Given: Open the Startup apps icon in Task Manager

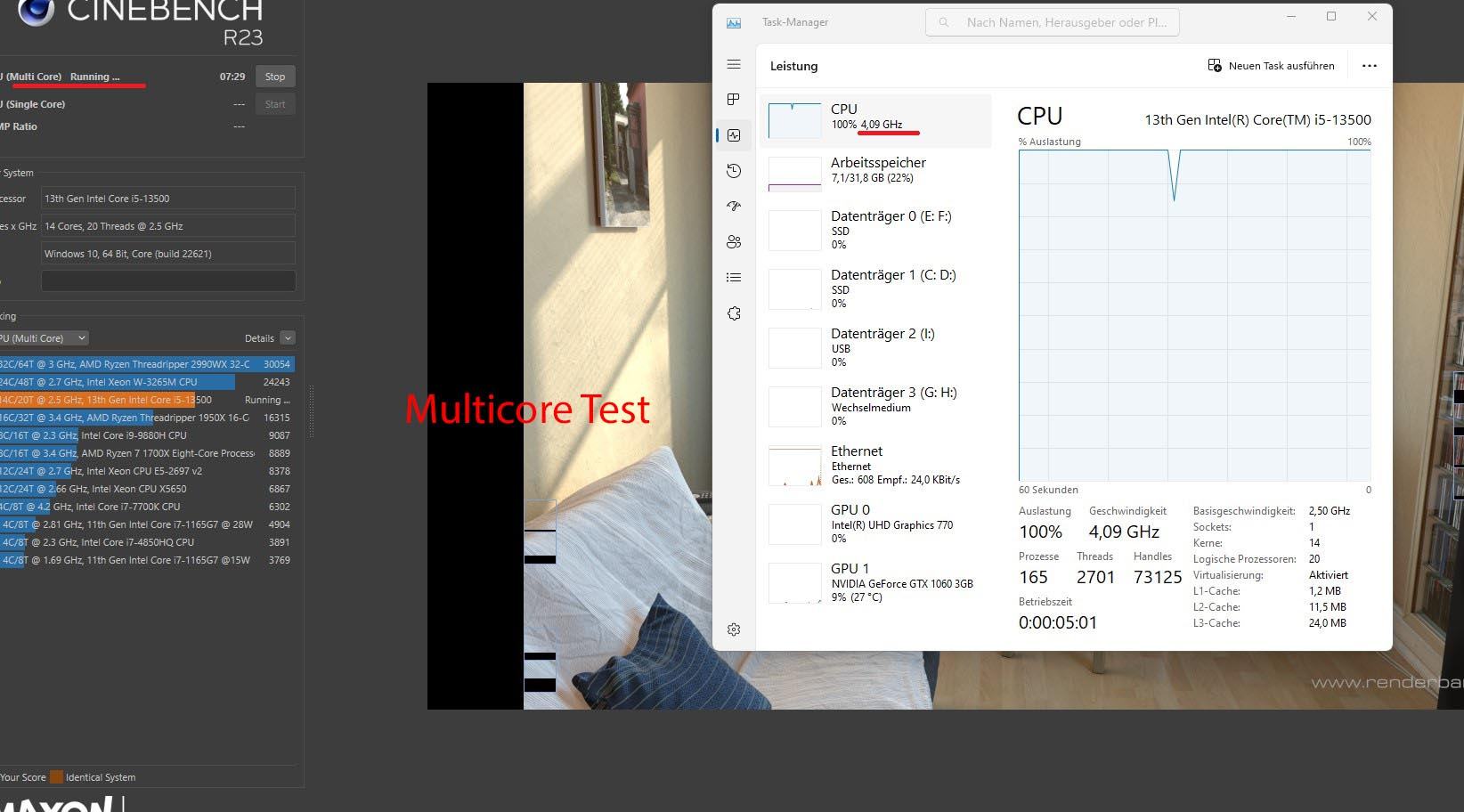Looking at the screenshot, I should coord(734,207).
